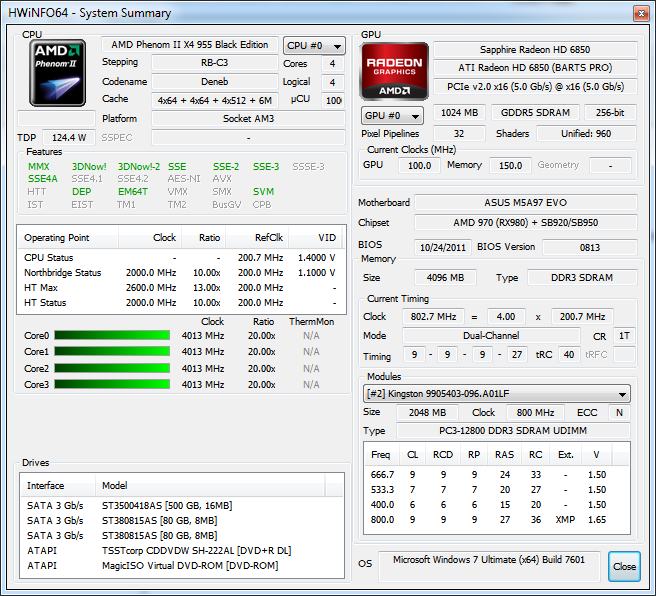Select the HT Status row
This screenshot has width=656, height=596.
click(180, 303)
